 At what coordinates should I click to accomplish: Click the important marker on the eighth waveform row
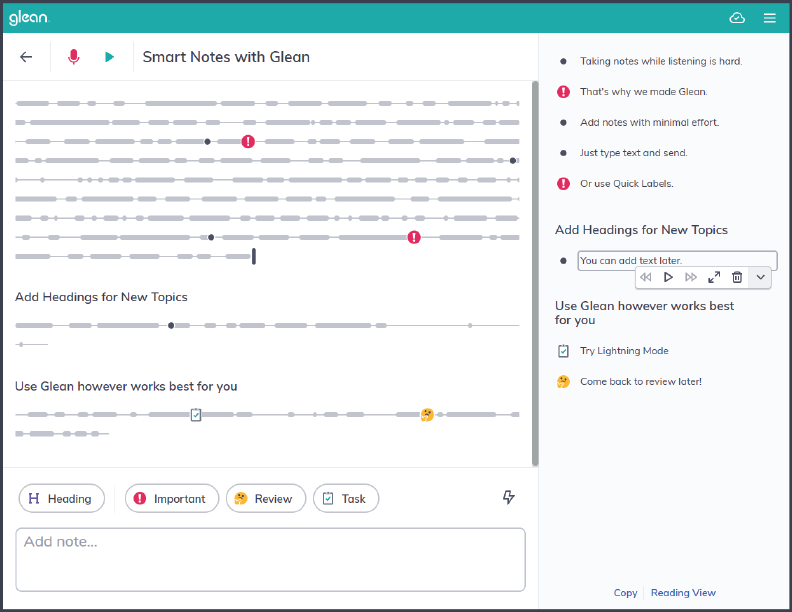point(414,237)
